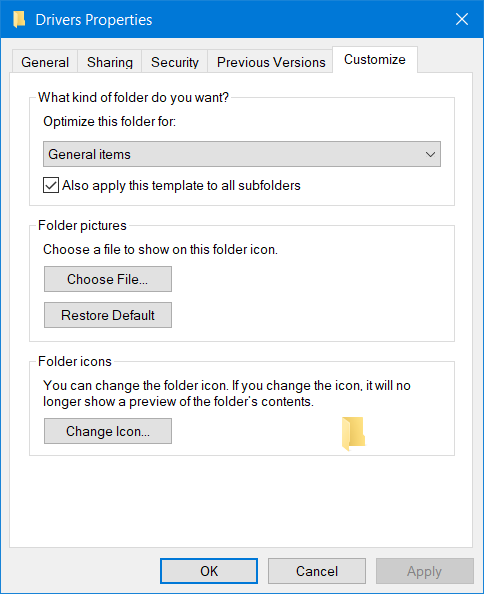The width and height of the screenshot is (484, 594).
Task: Uncheck 'Also apply this template to all subfolders'
Action: click(51, 185)
